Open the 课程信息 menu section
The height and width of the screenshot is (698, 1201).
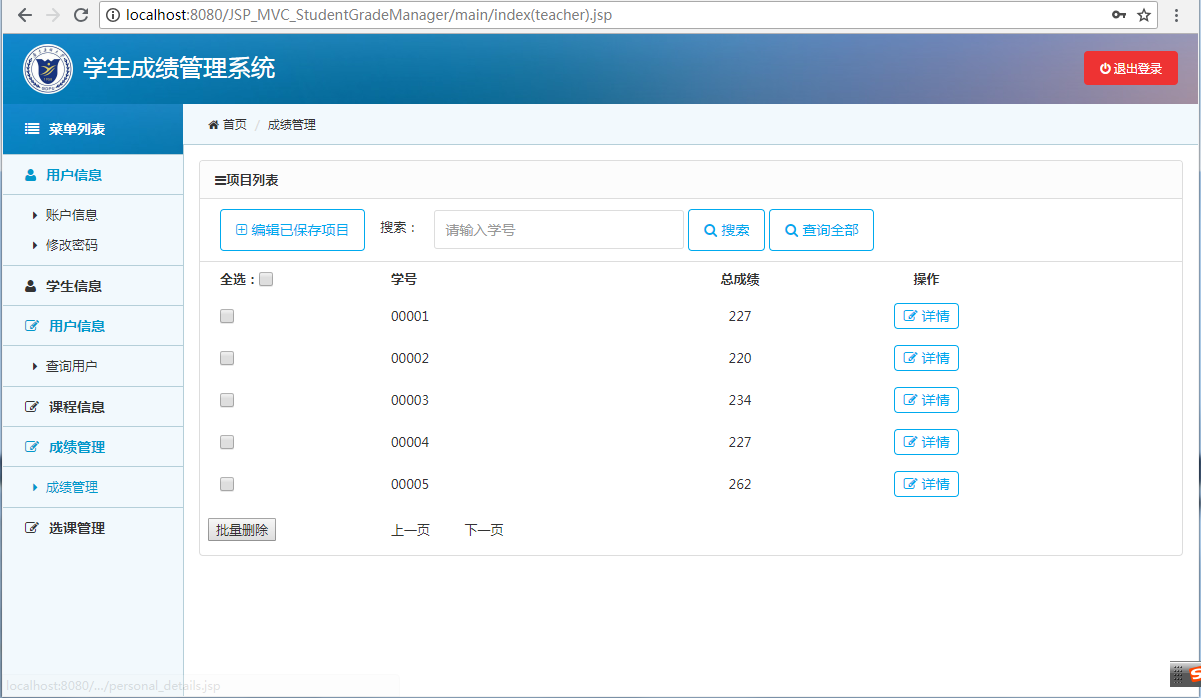pos(93,407)
